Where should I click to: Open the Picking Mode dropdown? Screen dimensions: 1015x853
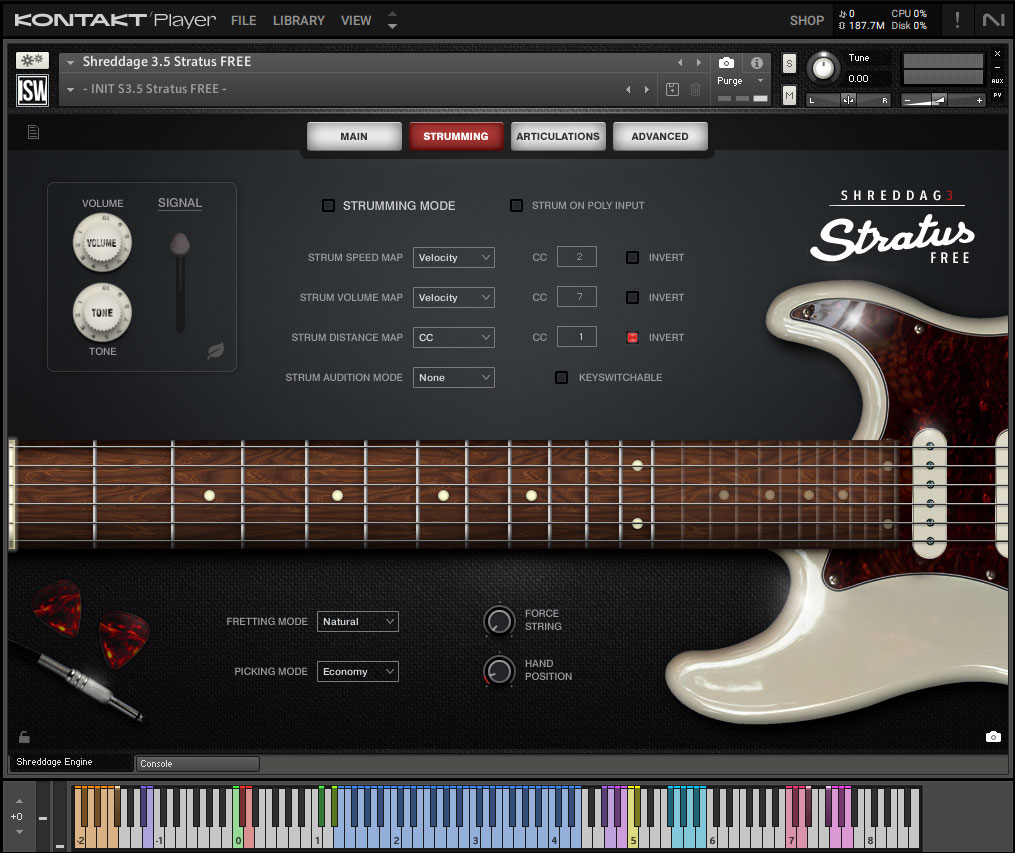pyautogui.click(x=358, y=672)
